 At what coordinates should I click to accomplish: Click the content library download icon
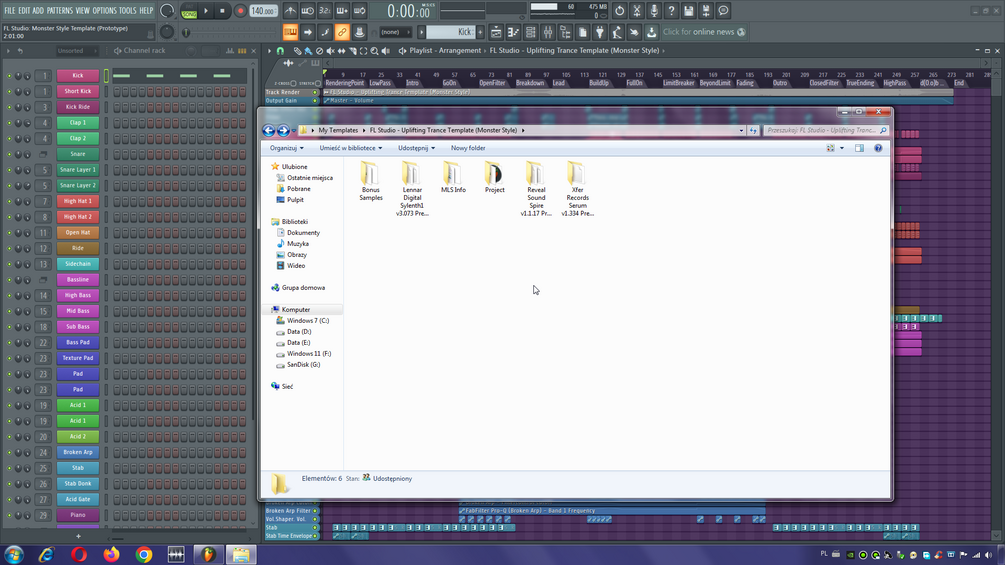click(x=651, y=32)
